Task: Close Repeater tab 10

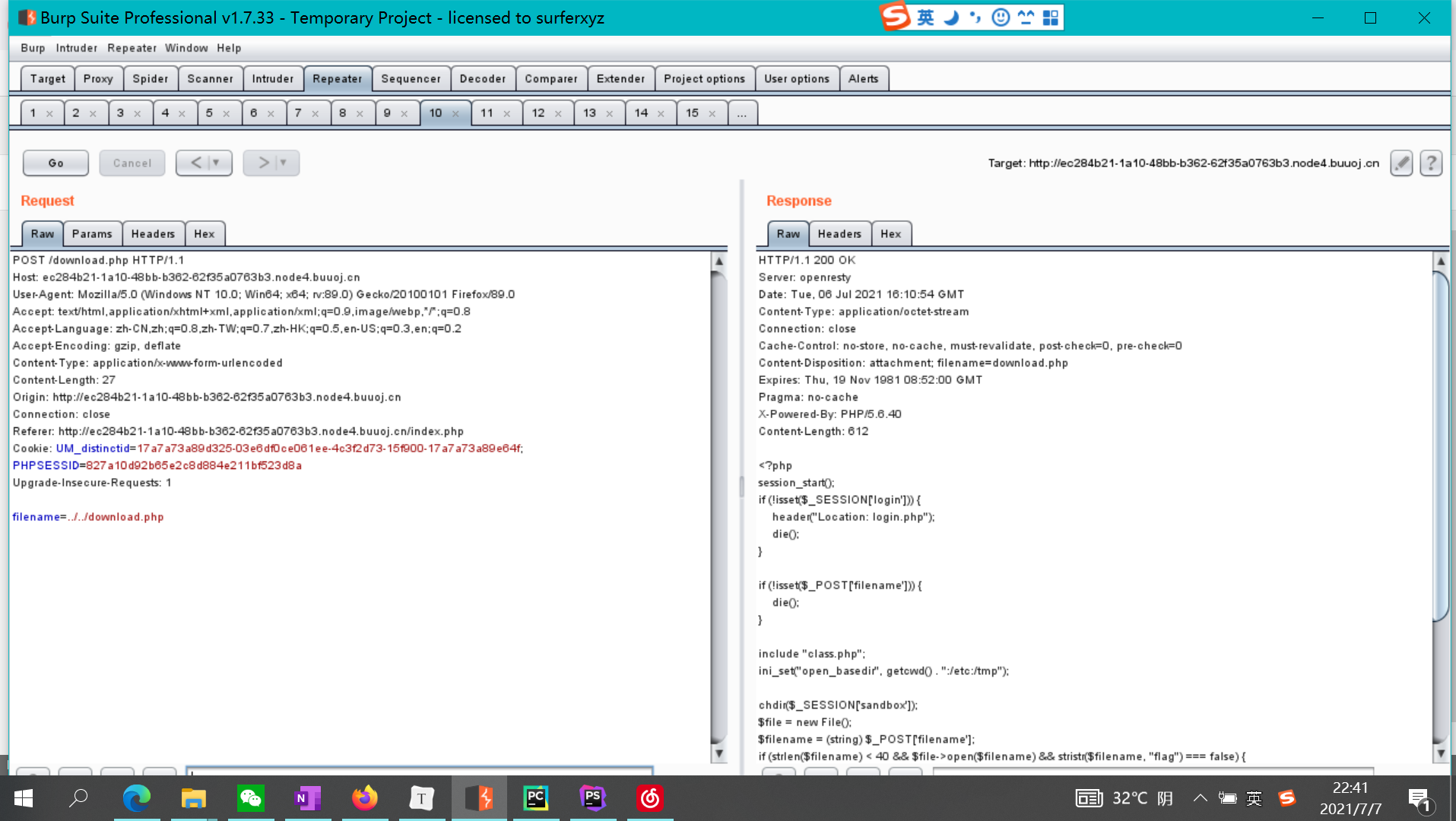Action: click(x=455, y=114)
